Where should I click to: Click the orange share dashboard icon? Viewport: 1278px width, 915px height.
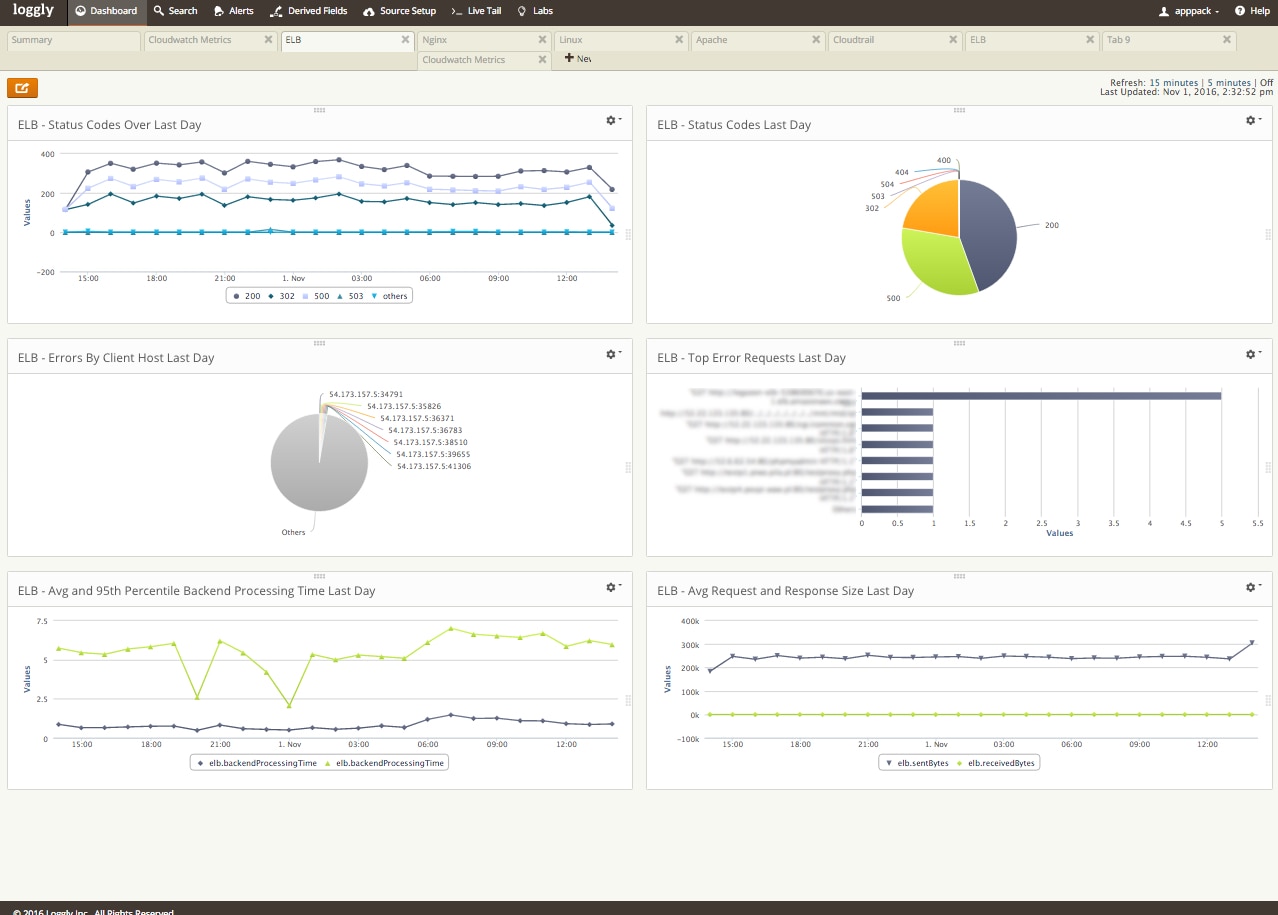click(x=22, y=88)
